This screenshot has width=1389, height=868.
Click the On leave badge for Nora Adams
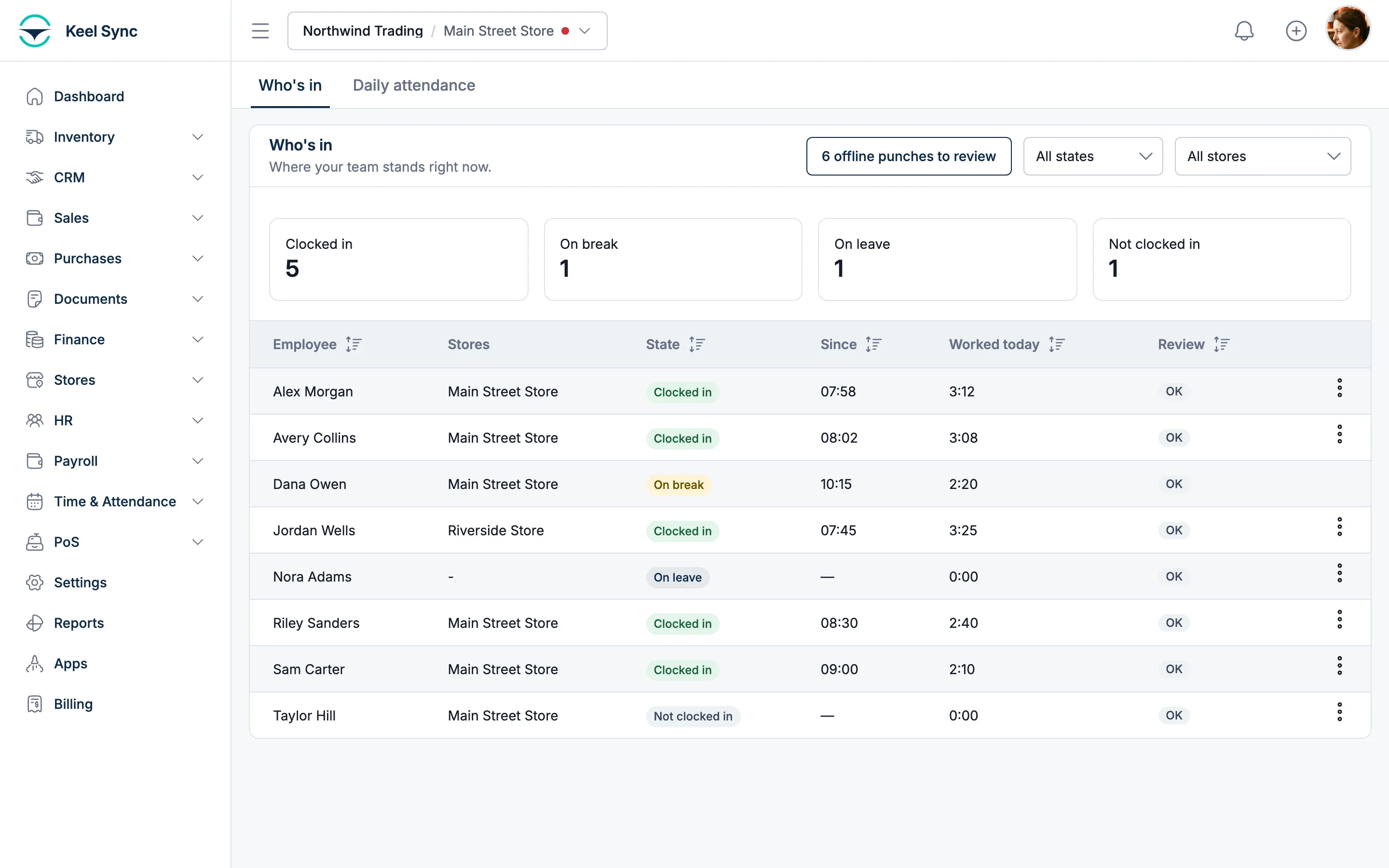coord(677,578)
